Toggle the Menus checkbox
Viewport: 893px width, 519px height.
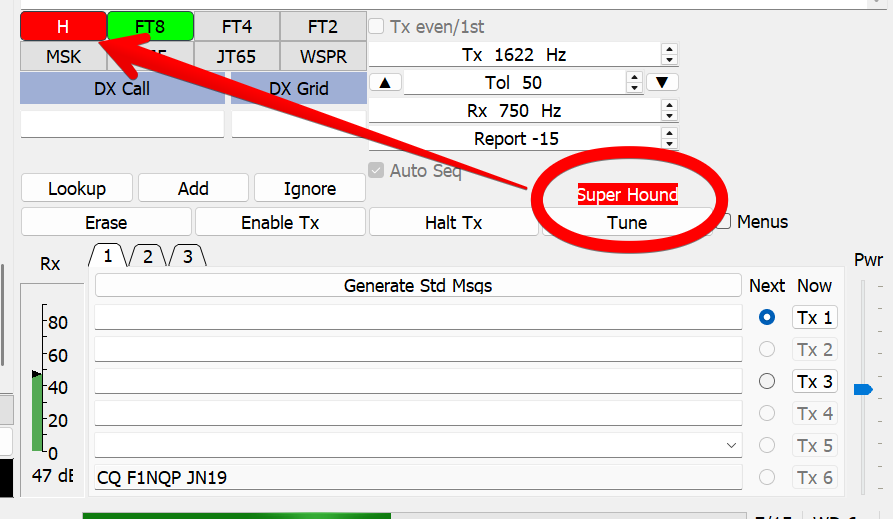pos(724,222)
